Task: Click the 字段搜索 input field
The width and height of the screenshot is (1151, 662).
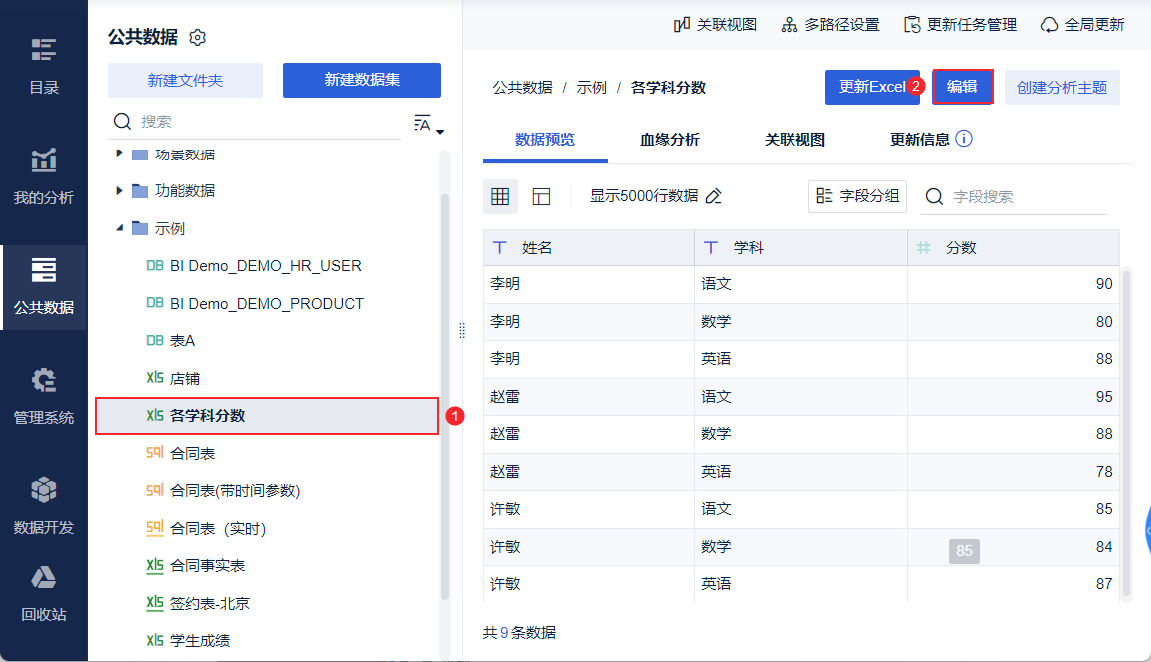Action: [x=1025, y=197]
